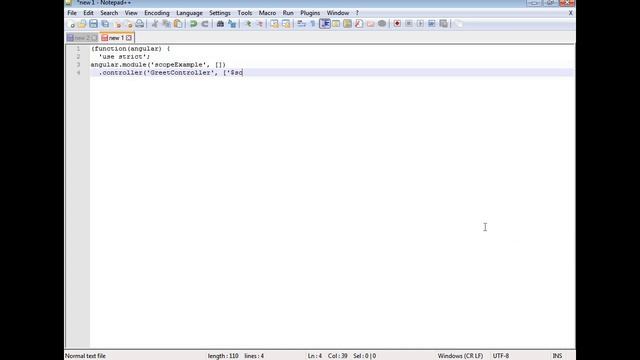This screenshot has width=640, height=360.
Task: Click the Copy toolbar icon
Action: click(x=167, y=24)
